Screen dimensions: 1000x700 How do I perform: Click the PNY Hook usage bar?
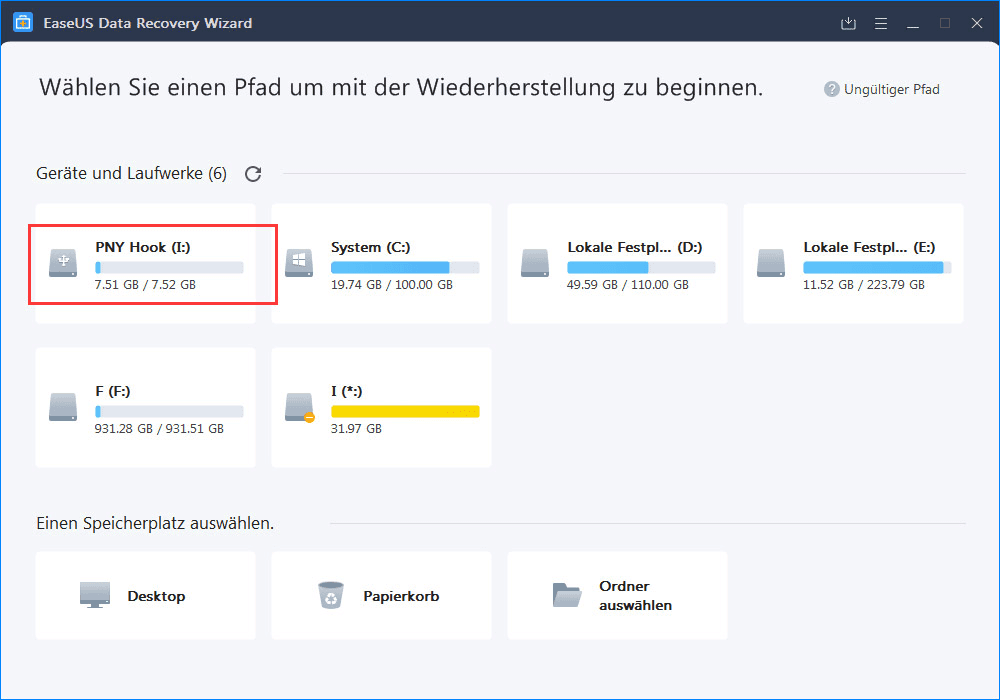click(169, 268)
